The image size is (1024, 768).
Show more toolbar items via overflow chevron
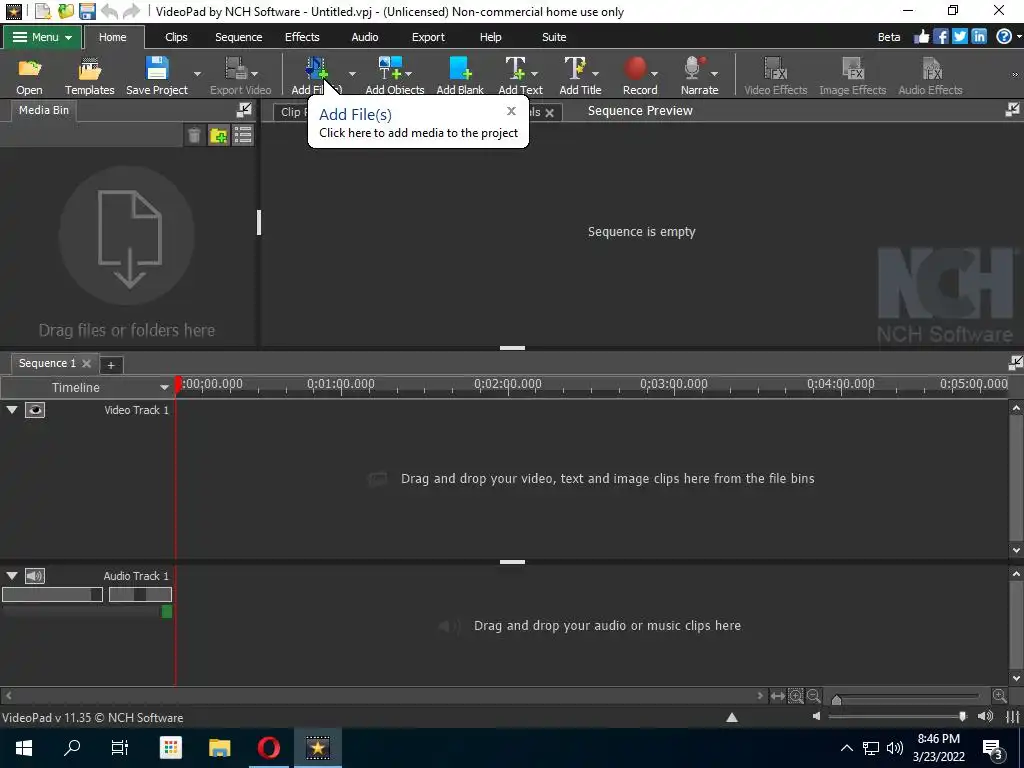1015,74
